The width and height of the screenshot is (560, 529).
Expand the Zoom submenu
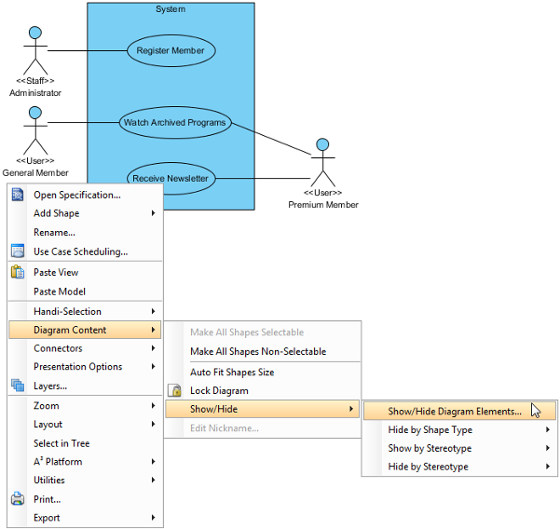(85, 406)
